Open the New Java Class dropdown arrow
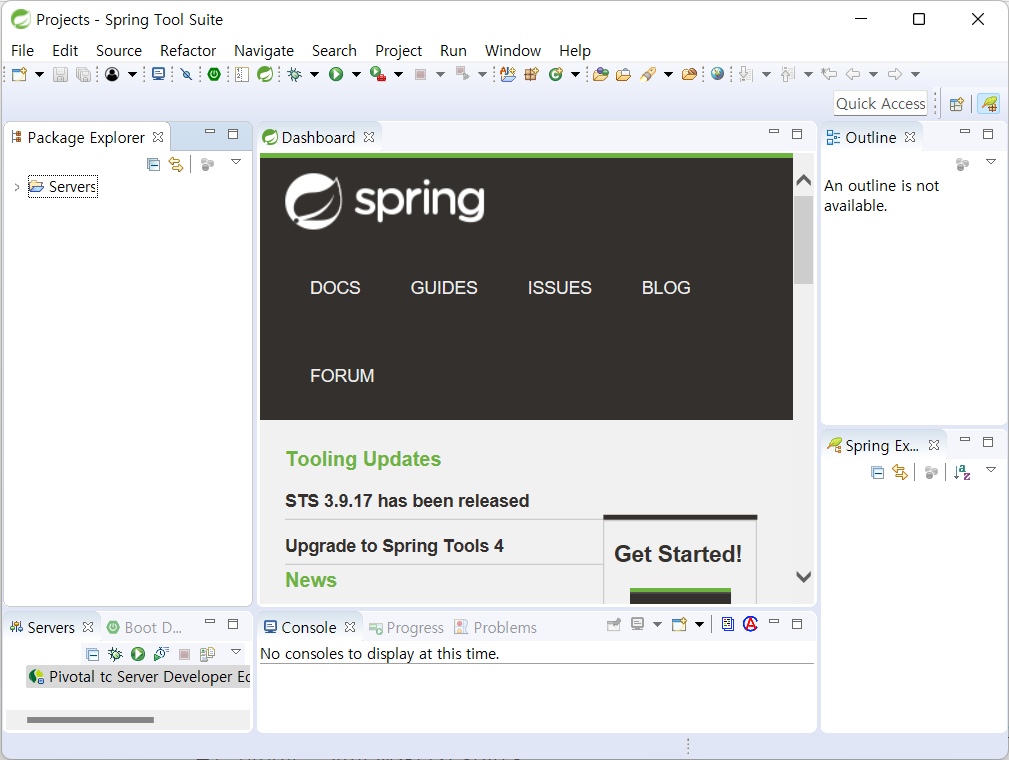Screen dimensions: 1009x760 [575, 74]
